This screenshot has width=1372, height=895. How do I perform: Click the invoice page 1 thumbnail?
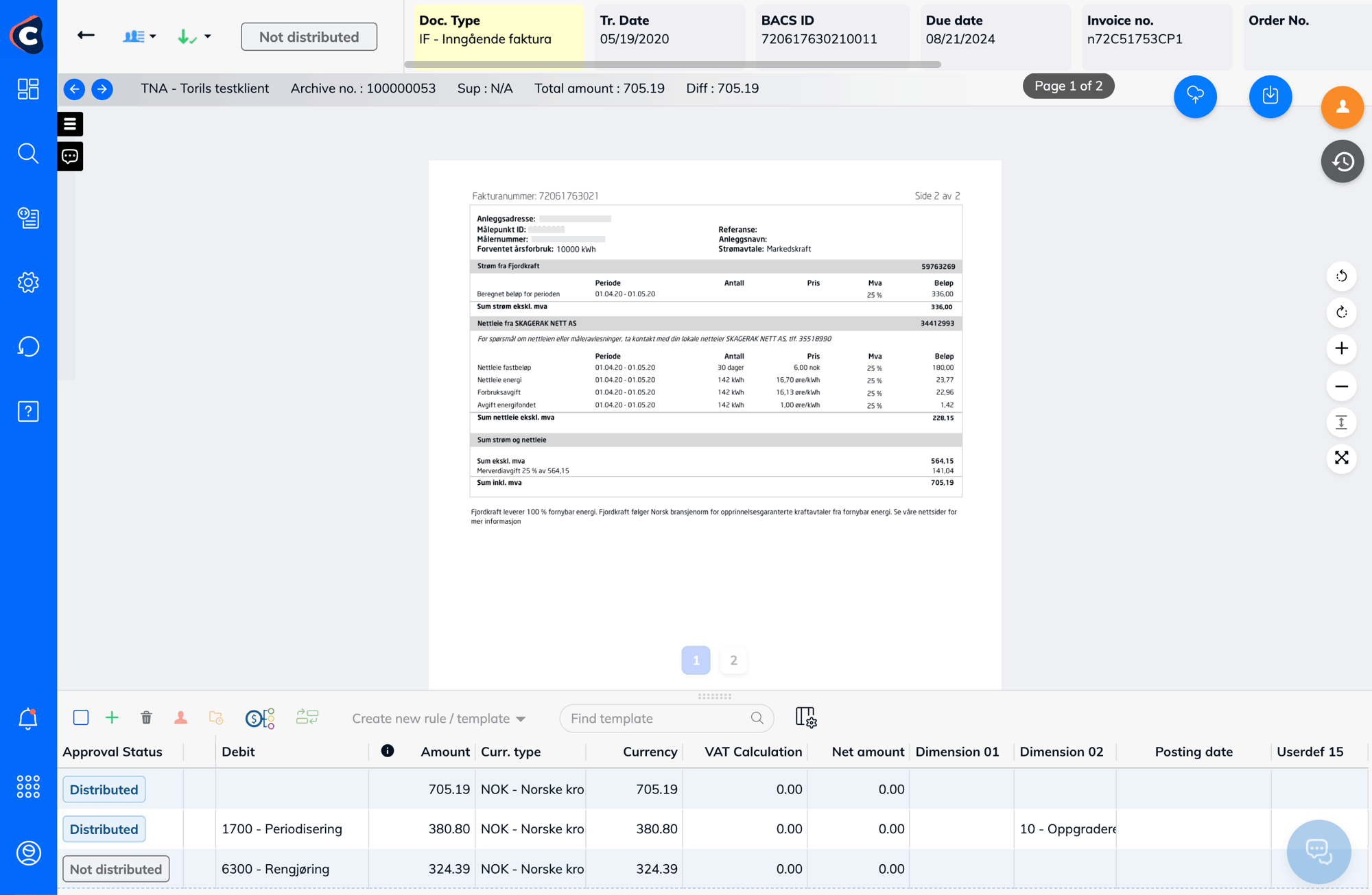(x=696, y=659)
